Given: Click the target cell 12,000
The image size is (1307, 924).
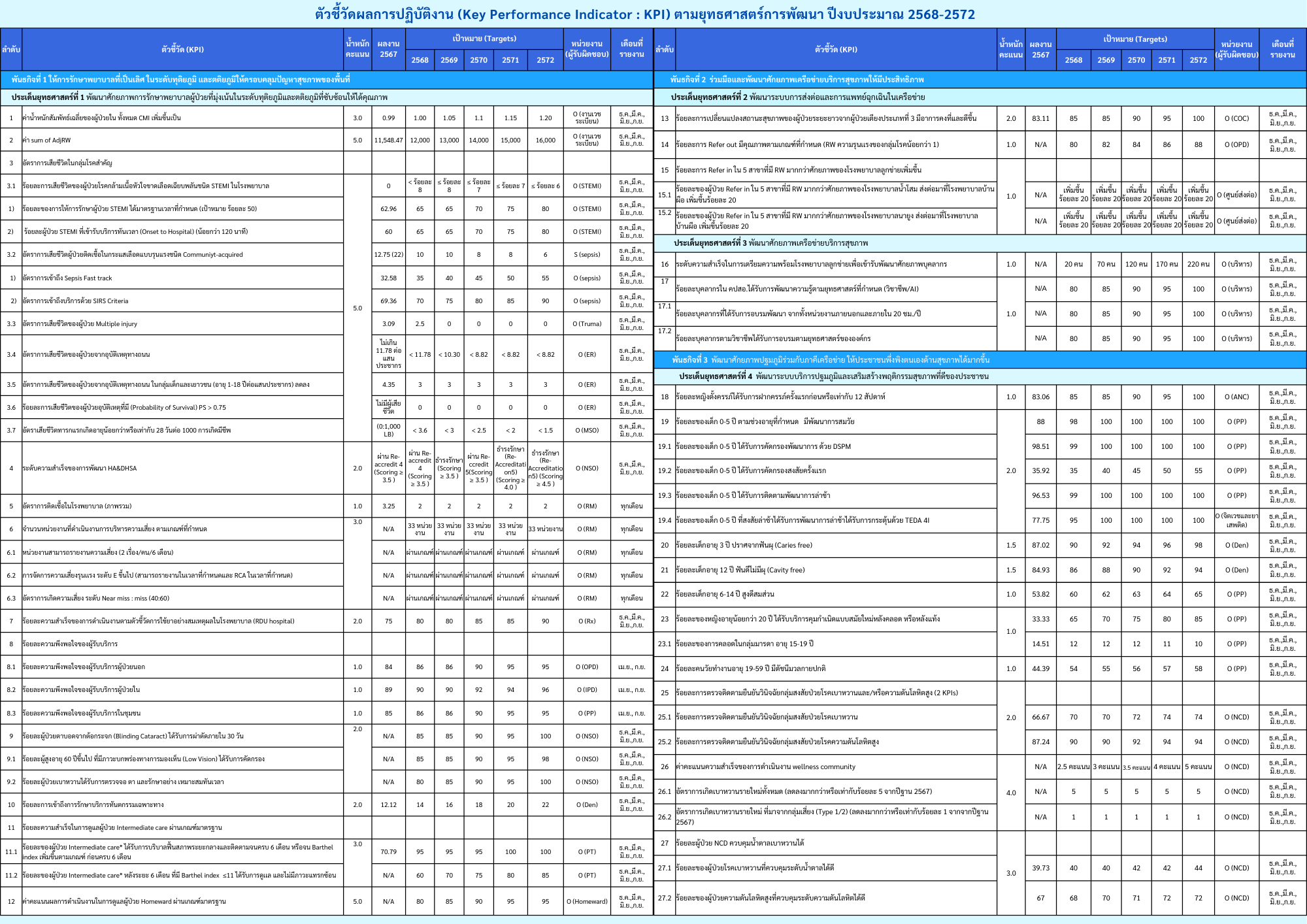Looking at the screenshot, I should coord(420,140).
